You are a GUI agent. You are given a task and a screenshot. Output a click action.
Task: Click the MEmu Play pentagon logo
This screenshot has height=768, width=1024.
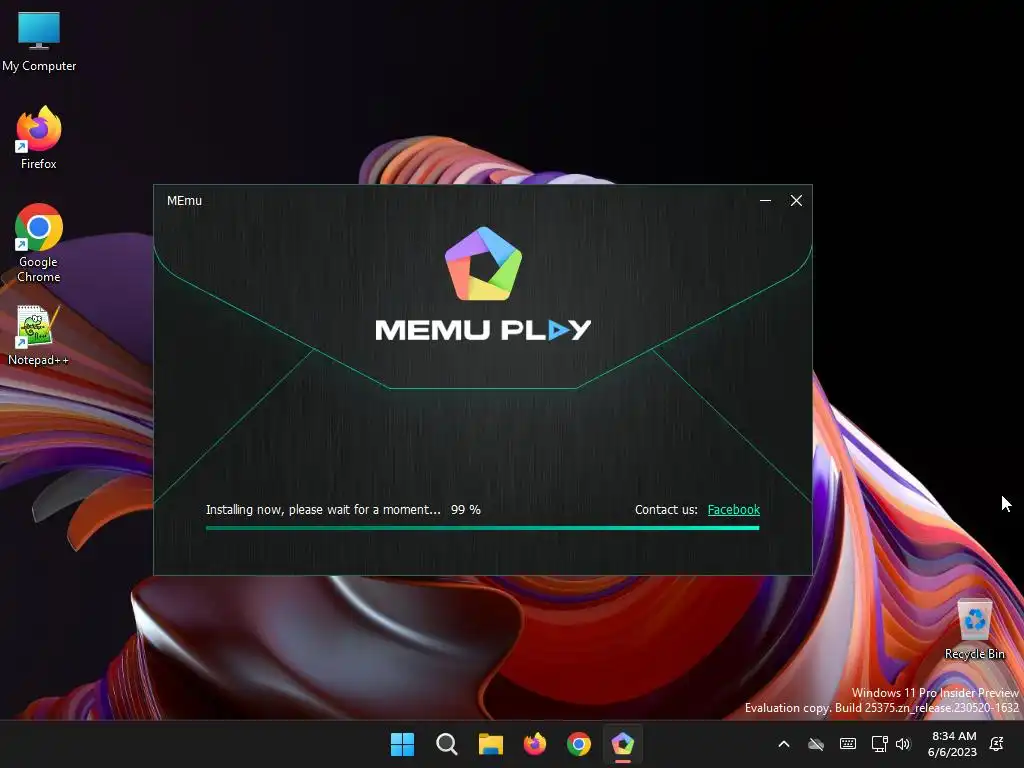(x=483, y=264)
